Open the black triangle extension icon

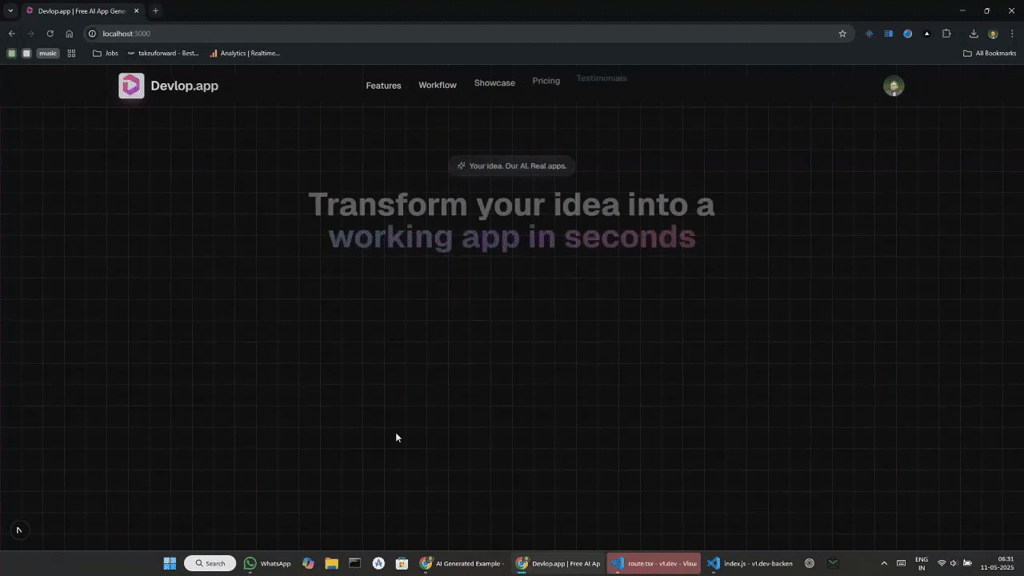point(927,34)
